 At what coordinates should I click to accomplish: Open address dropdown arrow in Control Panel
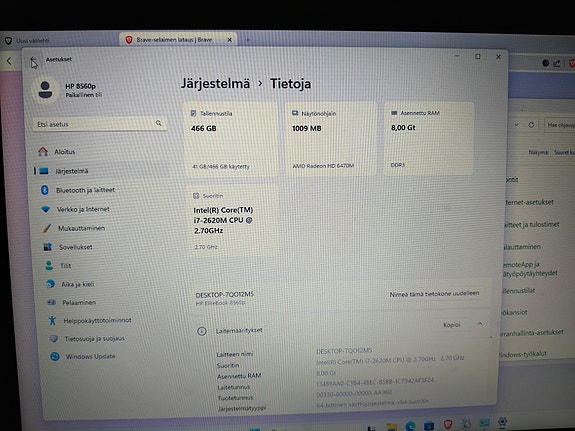click(517, 125)
